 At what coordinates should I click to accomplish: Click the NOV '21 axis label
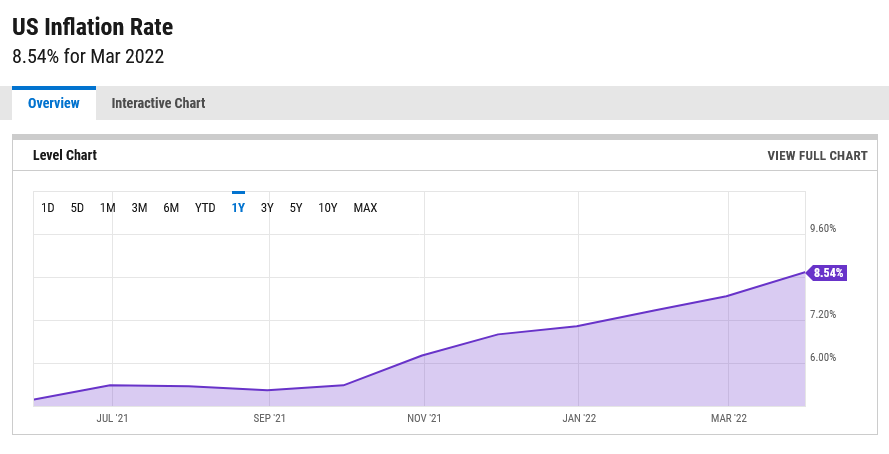(x=424, y=418)
